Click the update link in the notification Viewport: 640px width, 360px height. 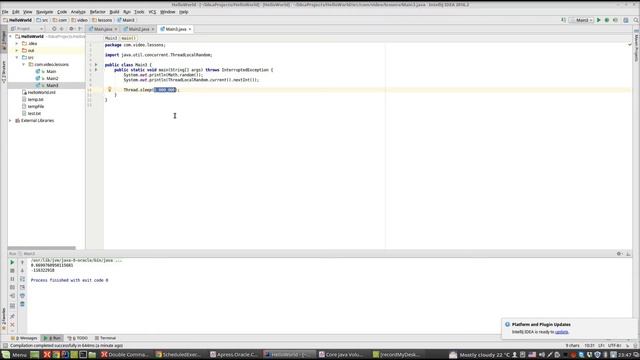[x=561, y=332]
